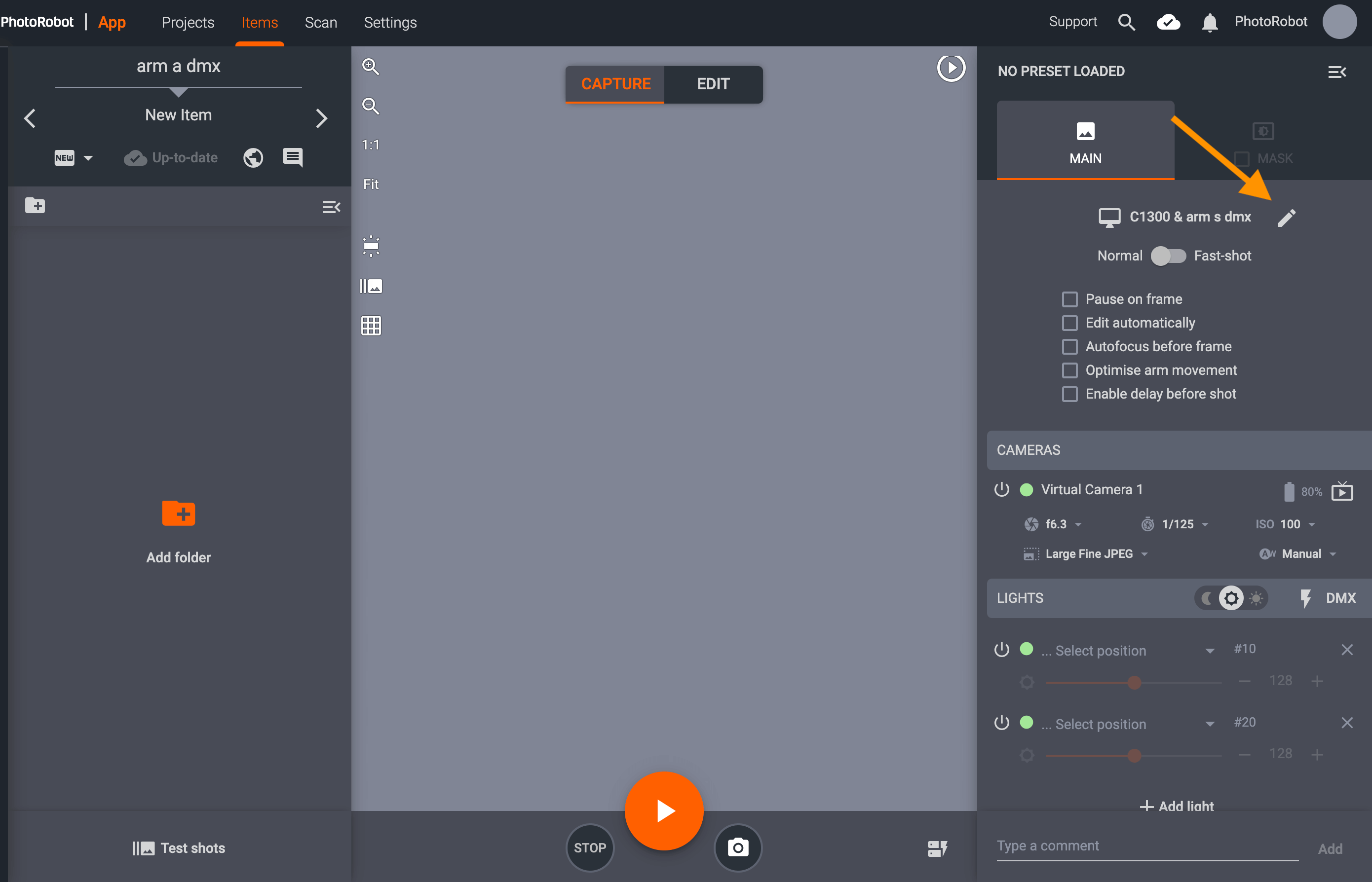1372x882 pixels.
Task: Click the cloud sync status icon
Action: tap(1168, 23)
